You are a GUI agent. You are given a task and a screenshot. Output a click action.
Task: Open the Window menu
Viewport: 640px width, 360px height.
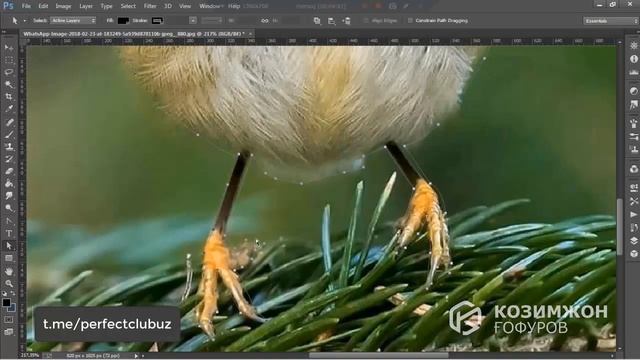coord(210,6)
